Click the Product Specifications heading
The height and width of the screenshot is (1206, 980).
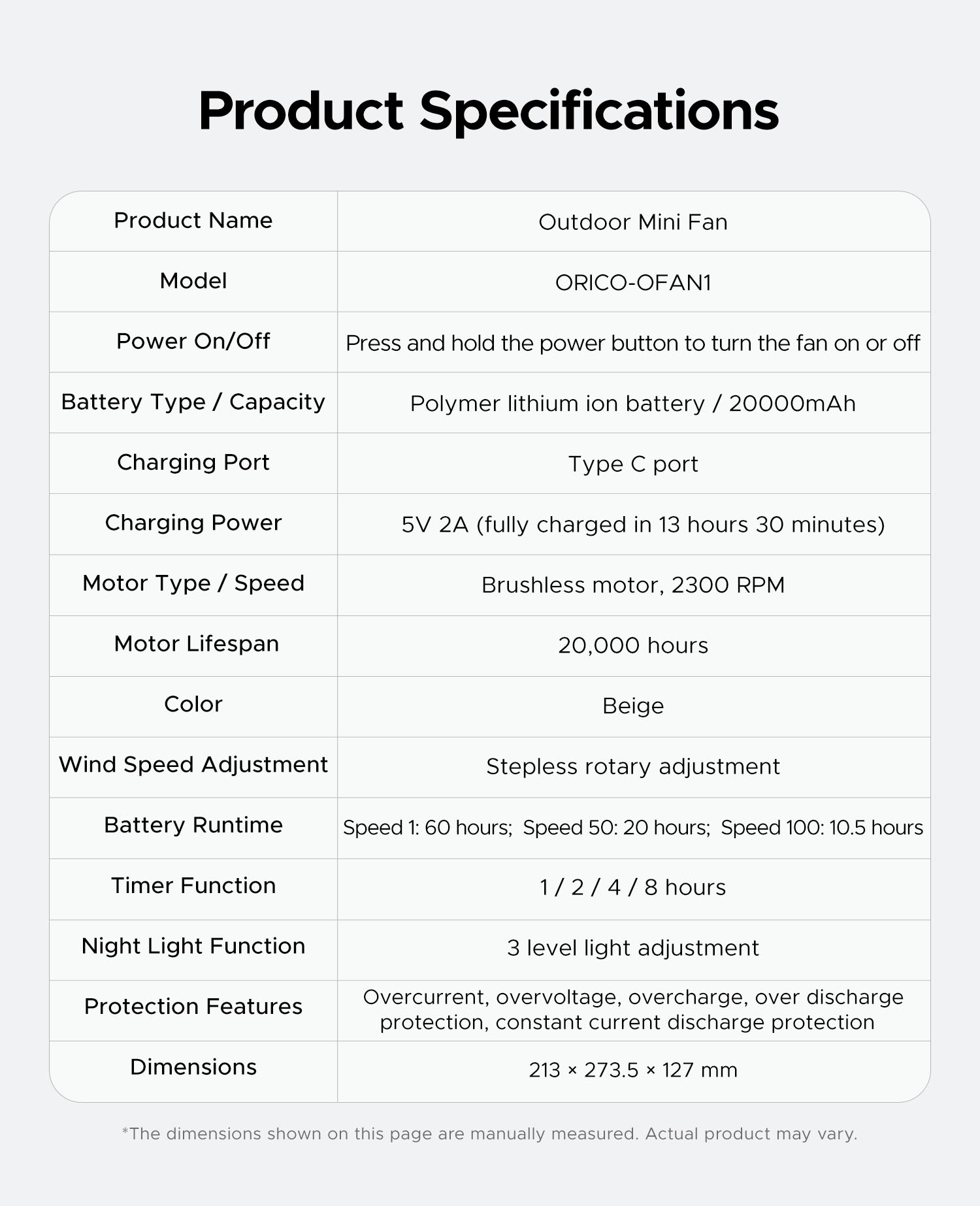pos(489,111)
